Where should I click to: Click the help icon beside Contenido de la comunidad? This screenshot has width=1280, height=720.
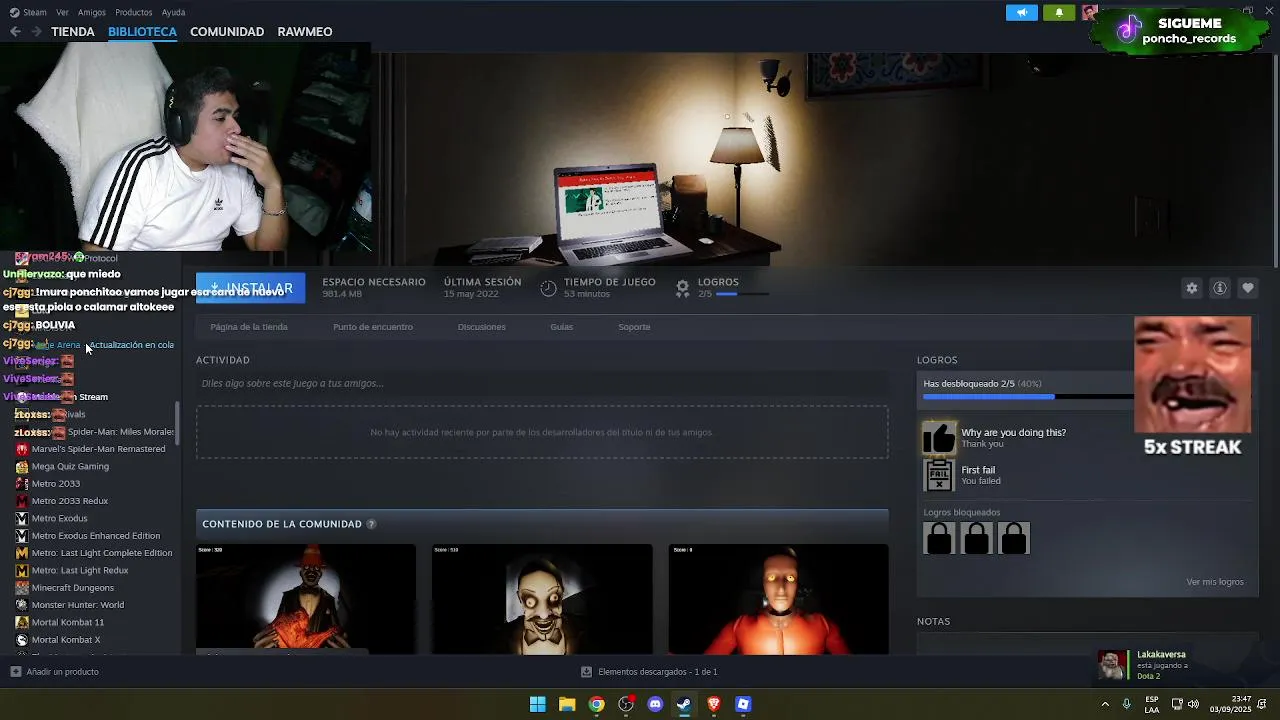pos(371,524)
